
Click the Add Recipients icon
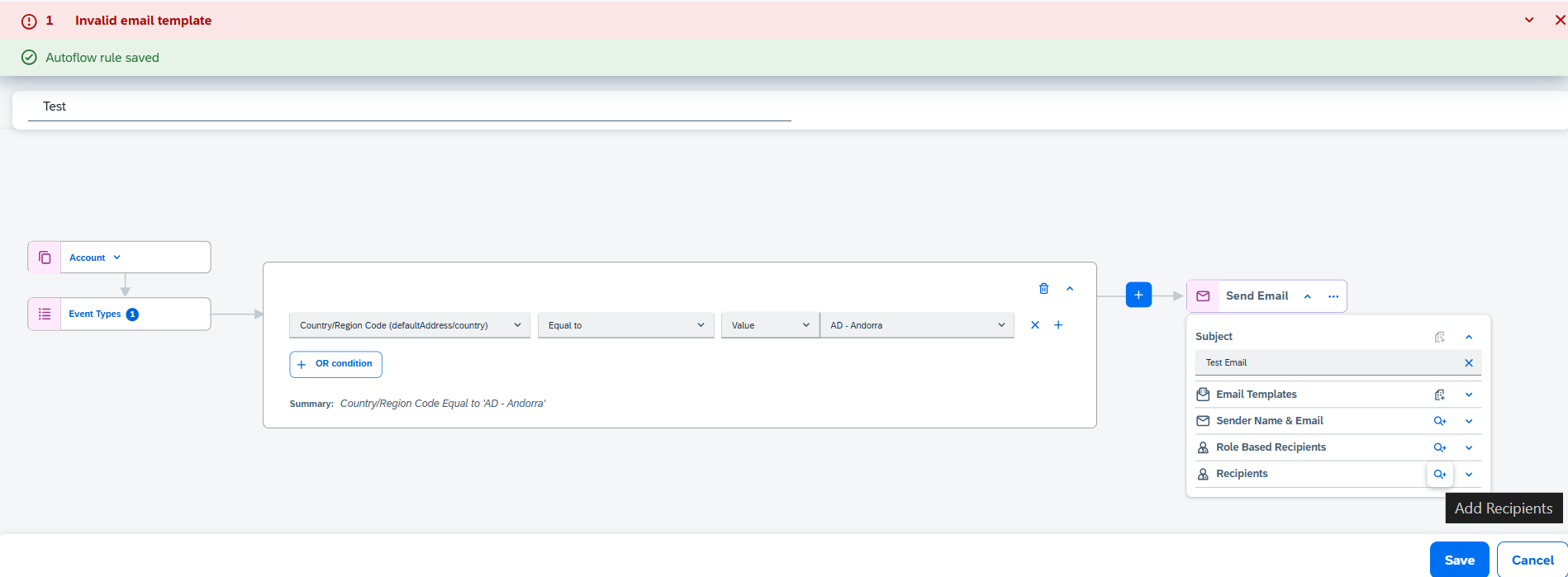[x=1440, y=474]
